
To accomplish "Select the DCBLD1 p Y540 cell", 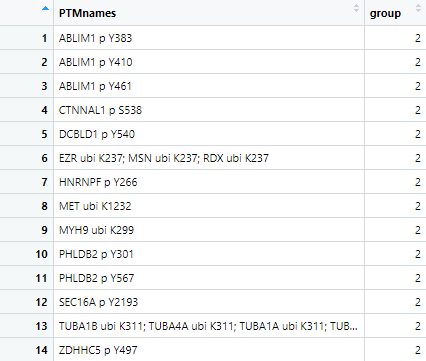I will click(x=209, y=134).
